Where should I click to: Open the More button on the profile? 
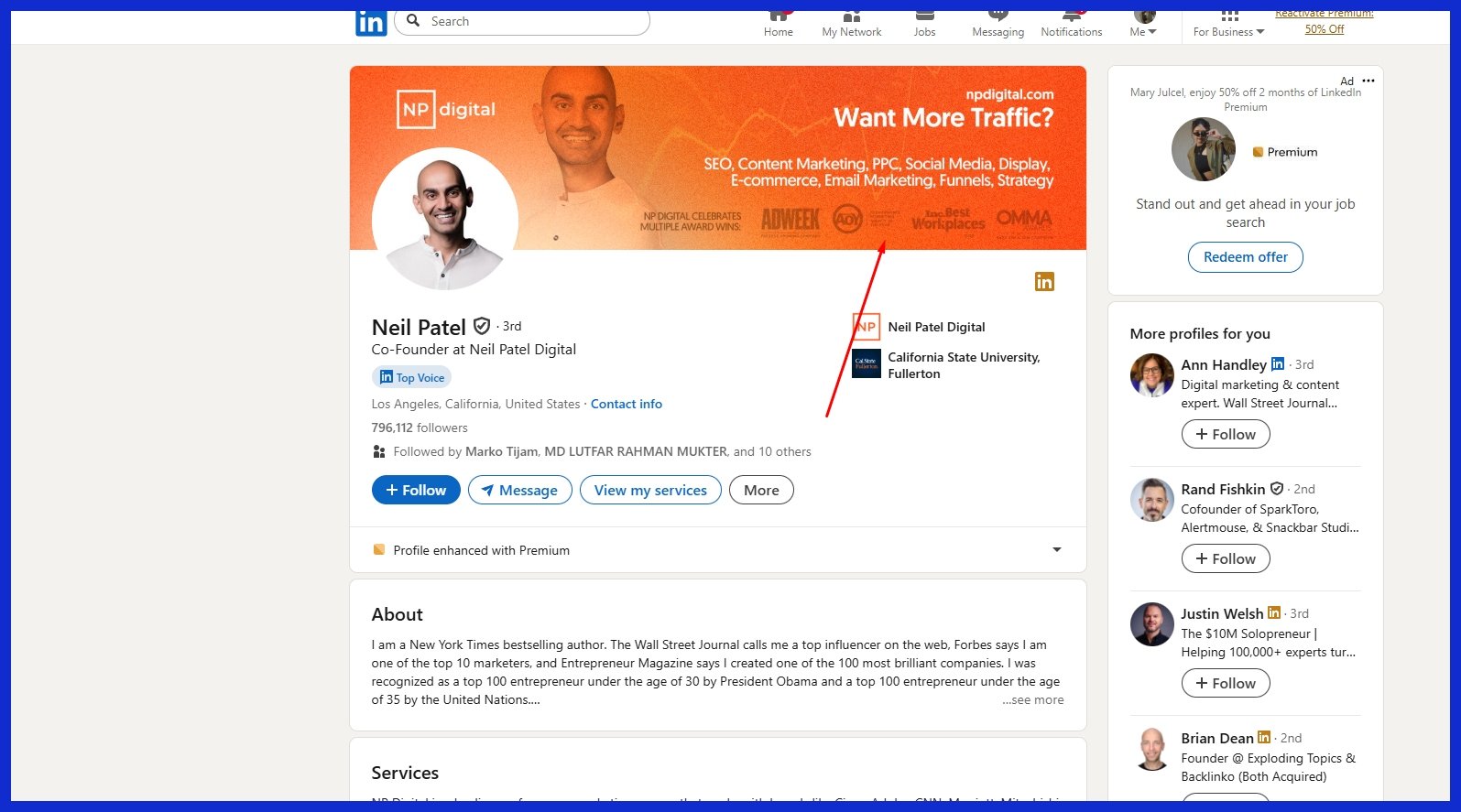click(x=761, y=490)
